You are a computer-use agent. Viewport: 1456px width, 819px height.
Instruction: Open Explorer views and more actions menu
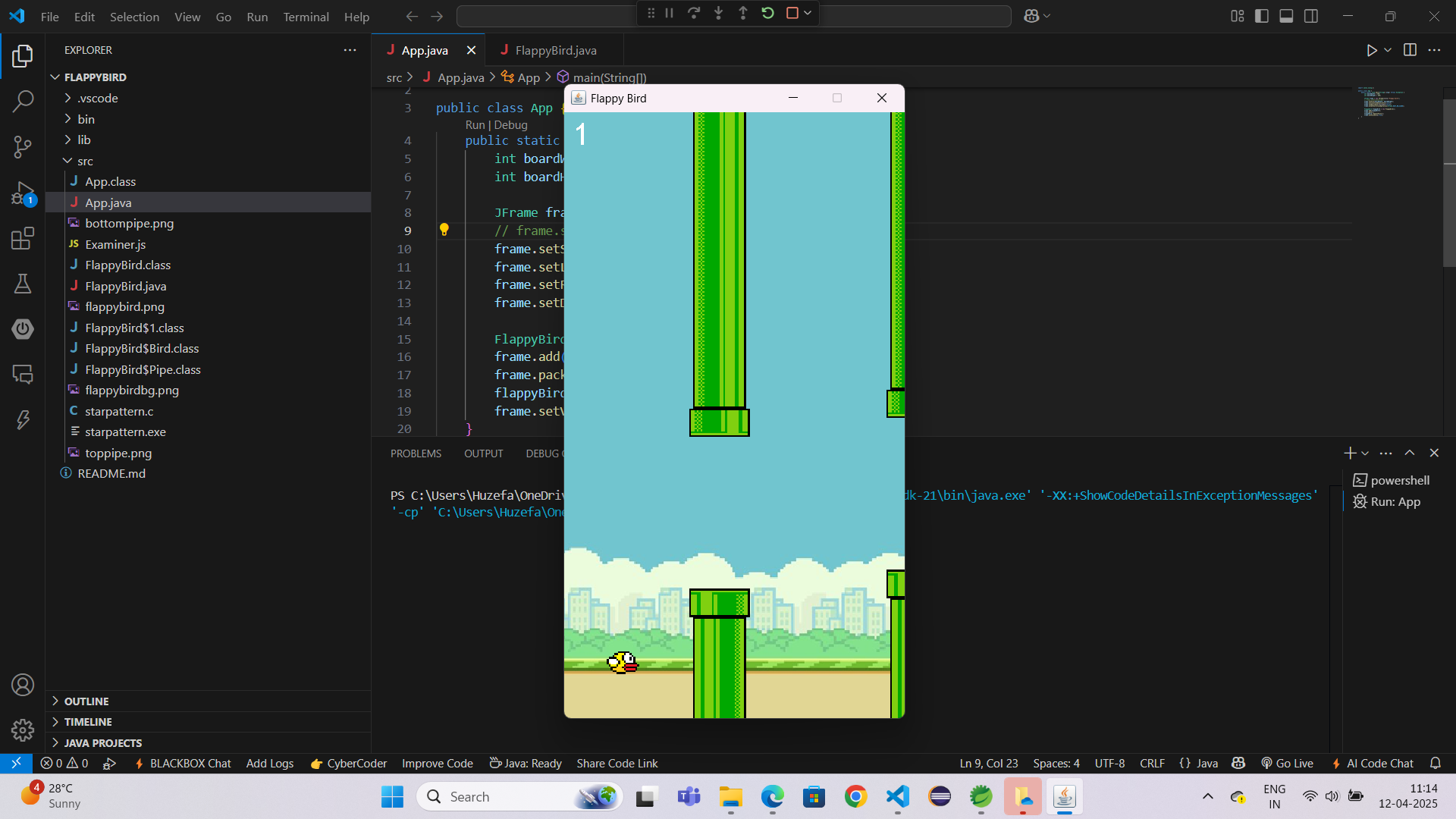coord(350,50)
